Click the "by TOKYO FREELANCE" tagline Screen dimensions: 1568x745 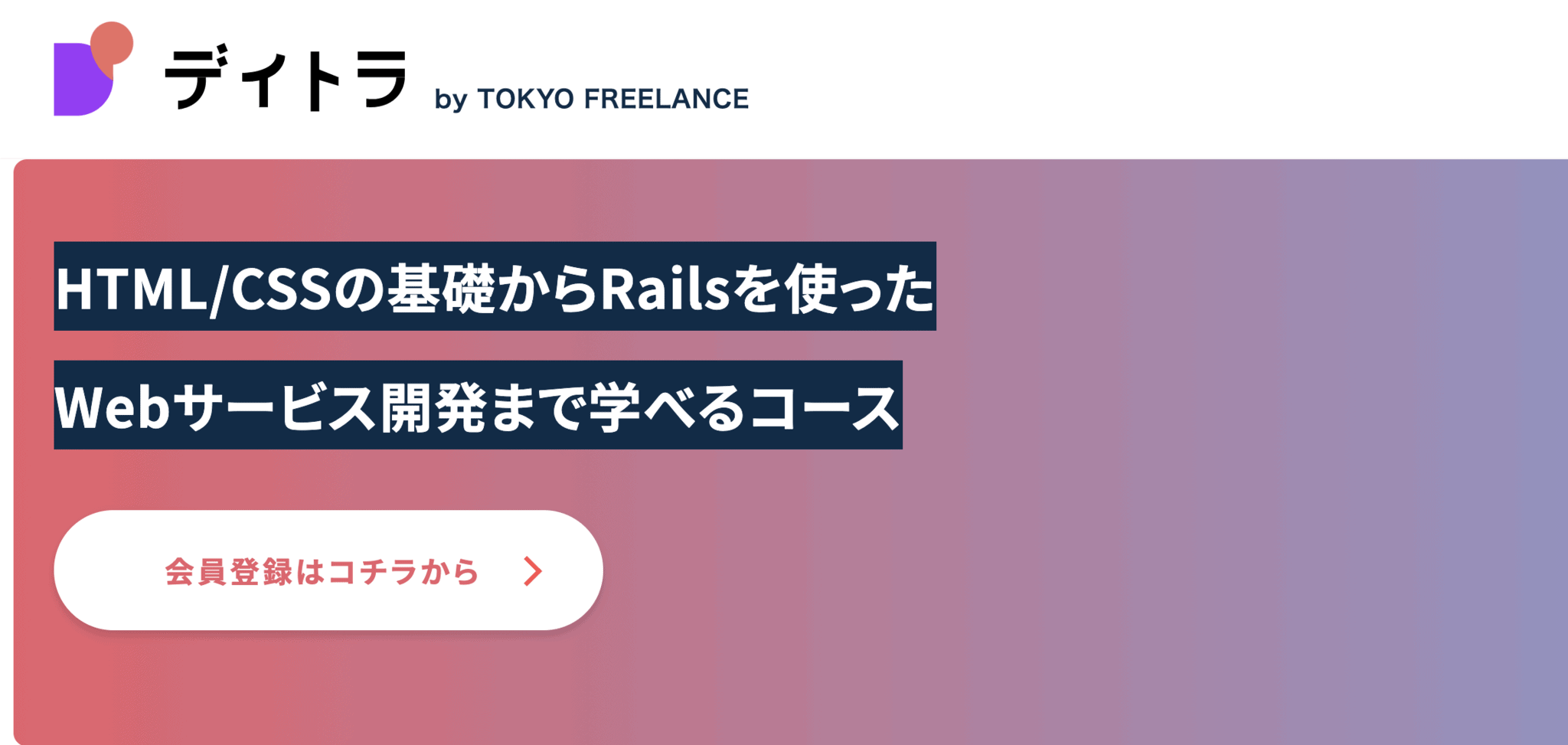coord(591,99)
